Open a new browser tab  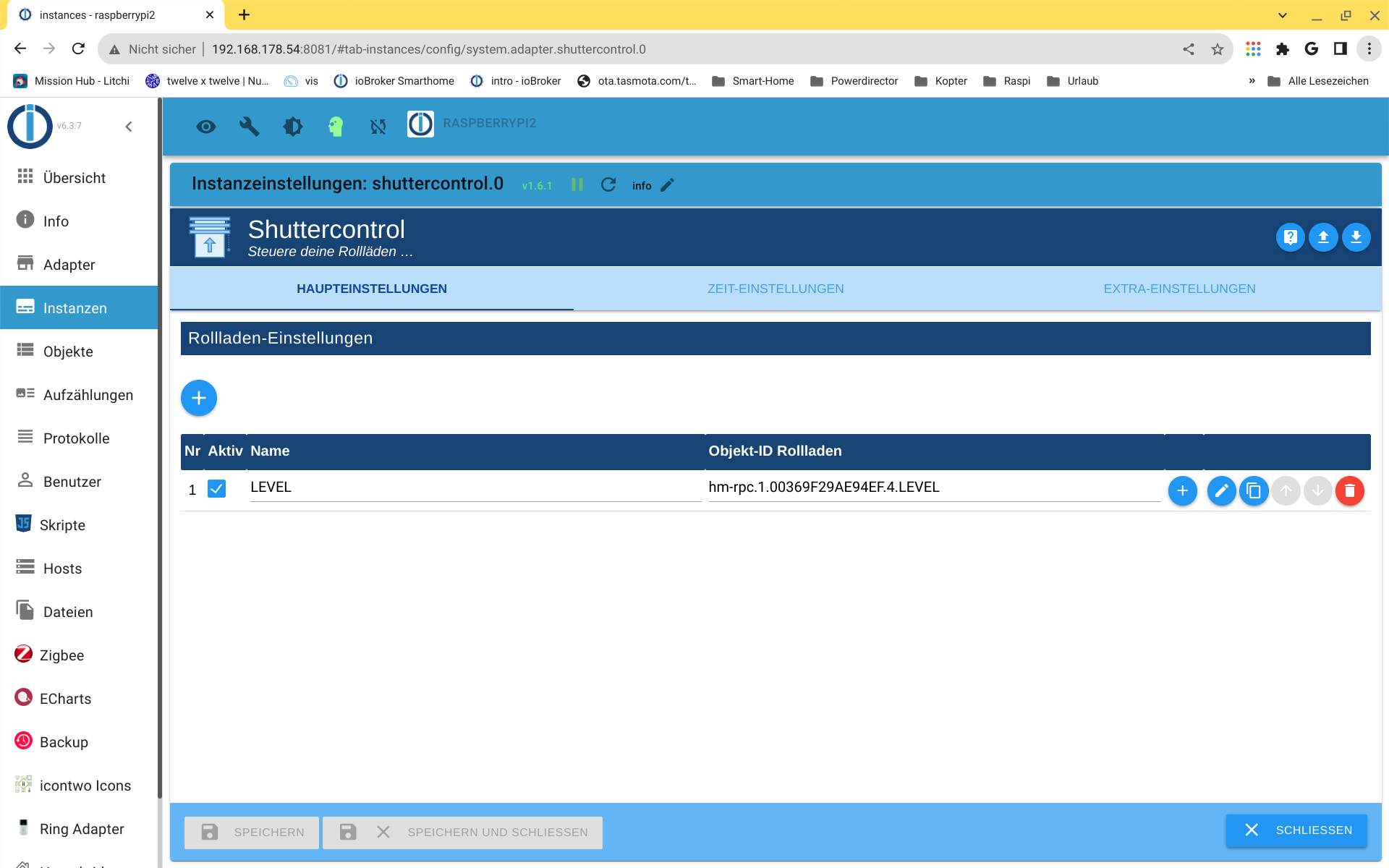[x=245, y=14]
